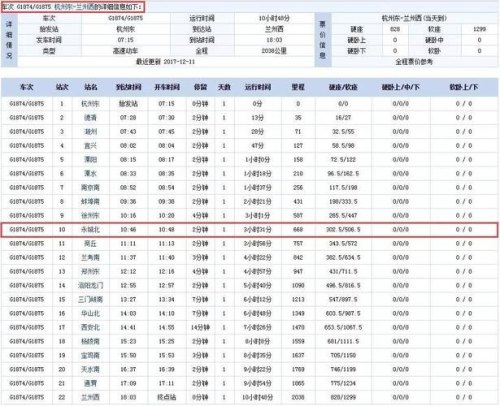Image resolution: width=500 pixels, height=406 pixels.
Task: Open the 德清 station link
Action: (90, 118)
